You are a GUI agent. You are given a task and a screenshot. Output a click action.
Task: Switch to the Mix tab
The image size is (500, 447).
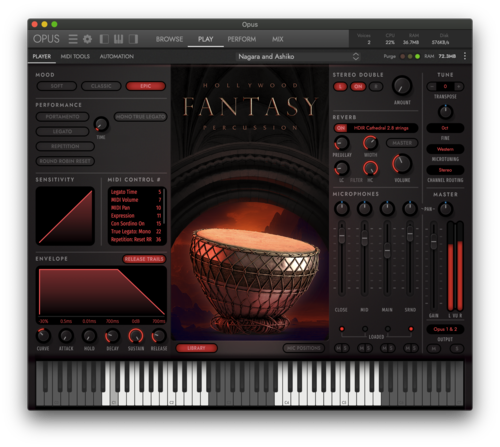(x=277, y=39)
